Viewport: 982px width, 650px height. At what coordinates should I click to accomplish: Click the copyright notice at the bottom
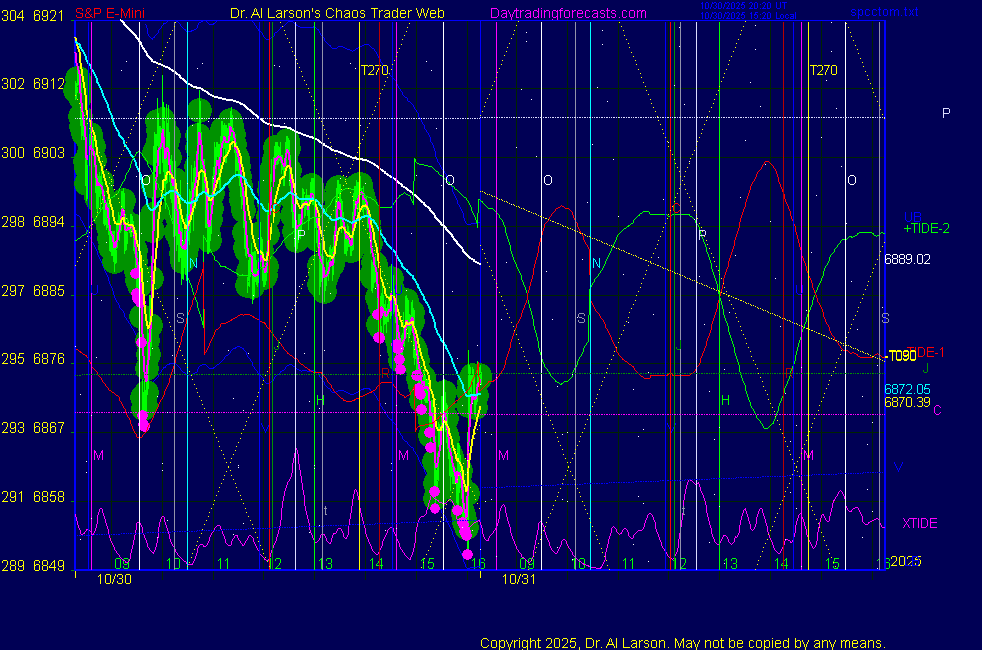click(682, 643)
